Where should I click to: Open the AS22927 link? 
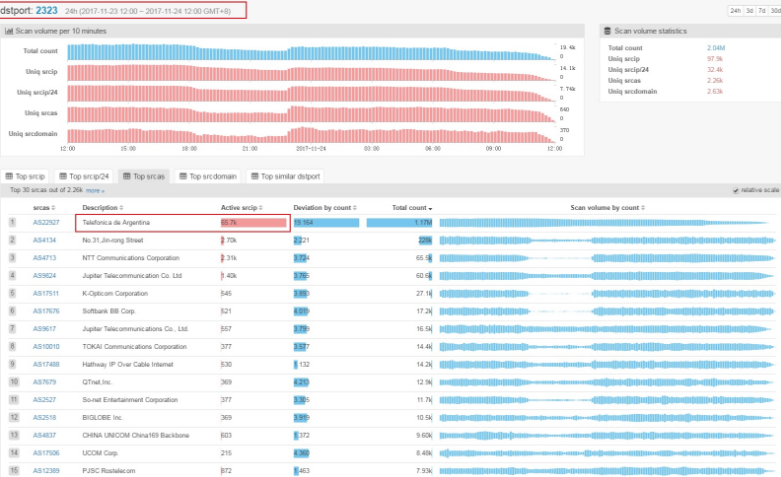(x=46, y=223)
